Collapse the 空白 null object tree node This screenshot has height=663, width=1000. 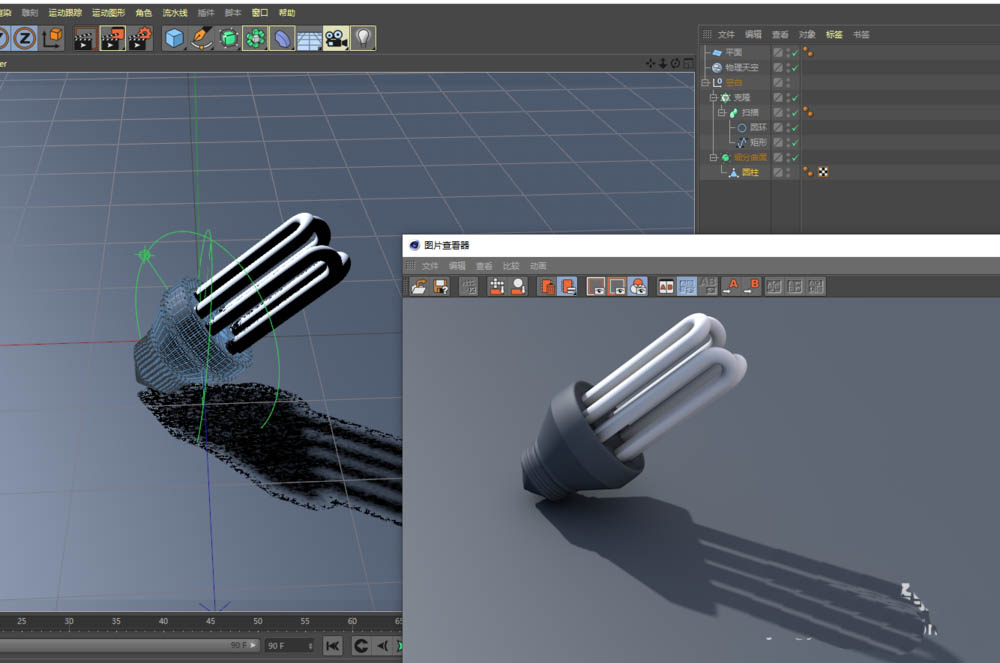click(x=705, y=82)
